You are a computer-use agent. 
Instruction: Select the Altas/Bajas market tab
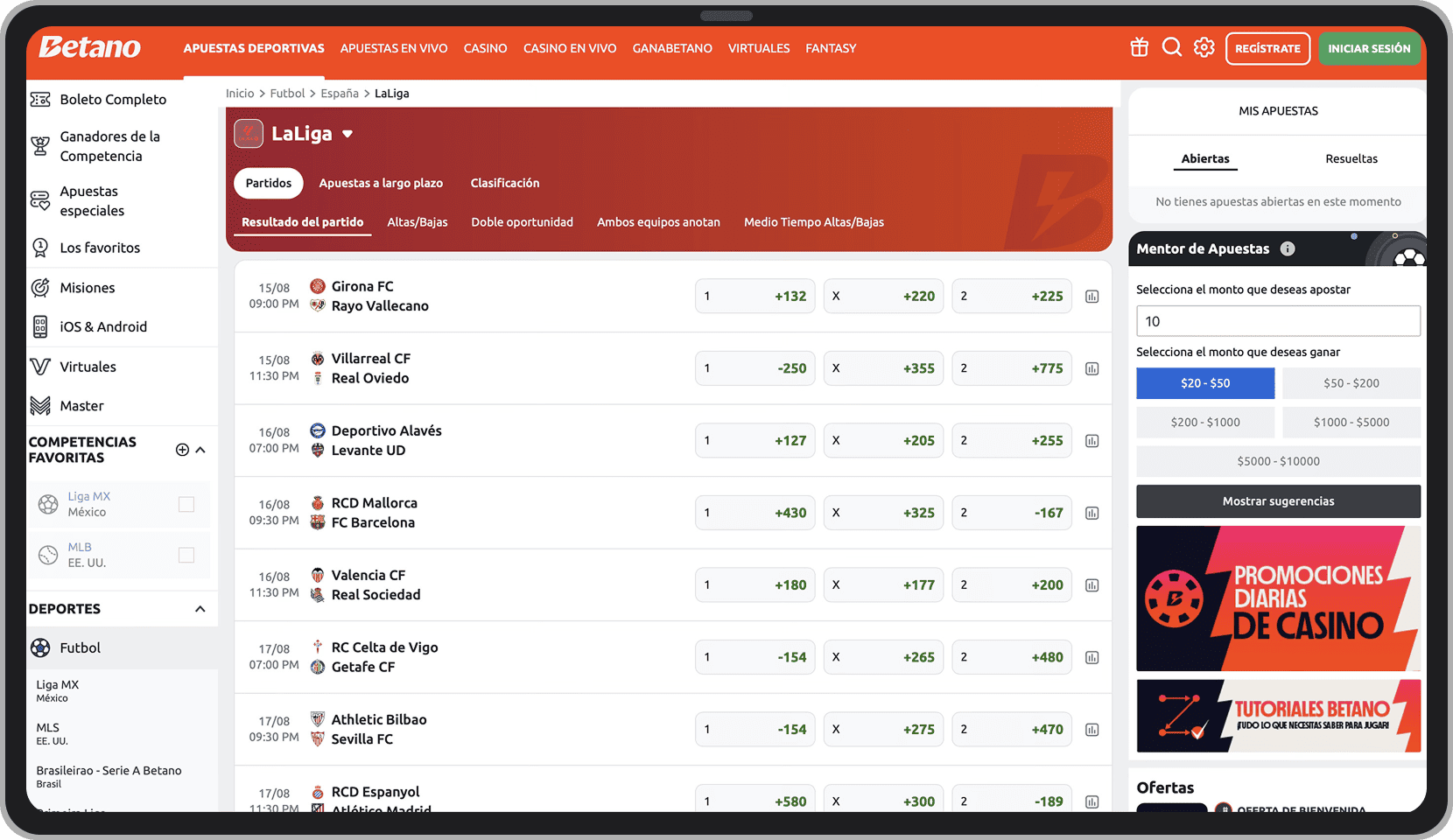418,222
